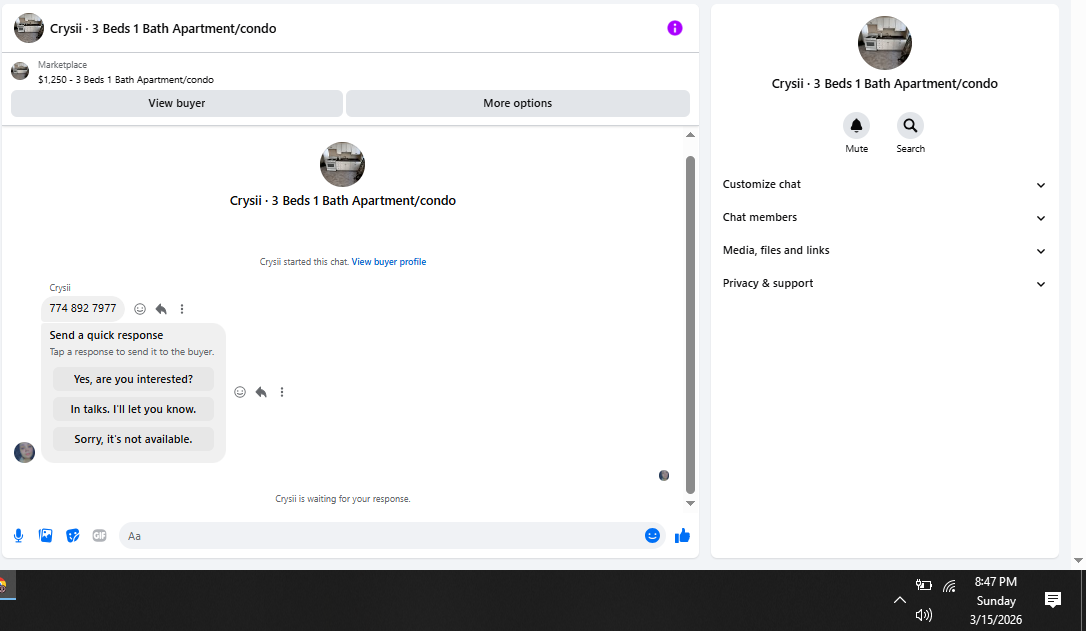1086x631 pixels.
Task: Send 'Yes, are you interested?' quick reply
Action: (133, 379)
